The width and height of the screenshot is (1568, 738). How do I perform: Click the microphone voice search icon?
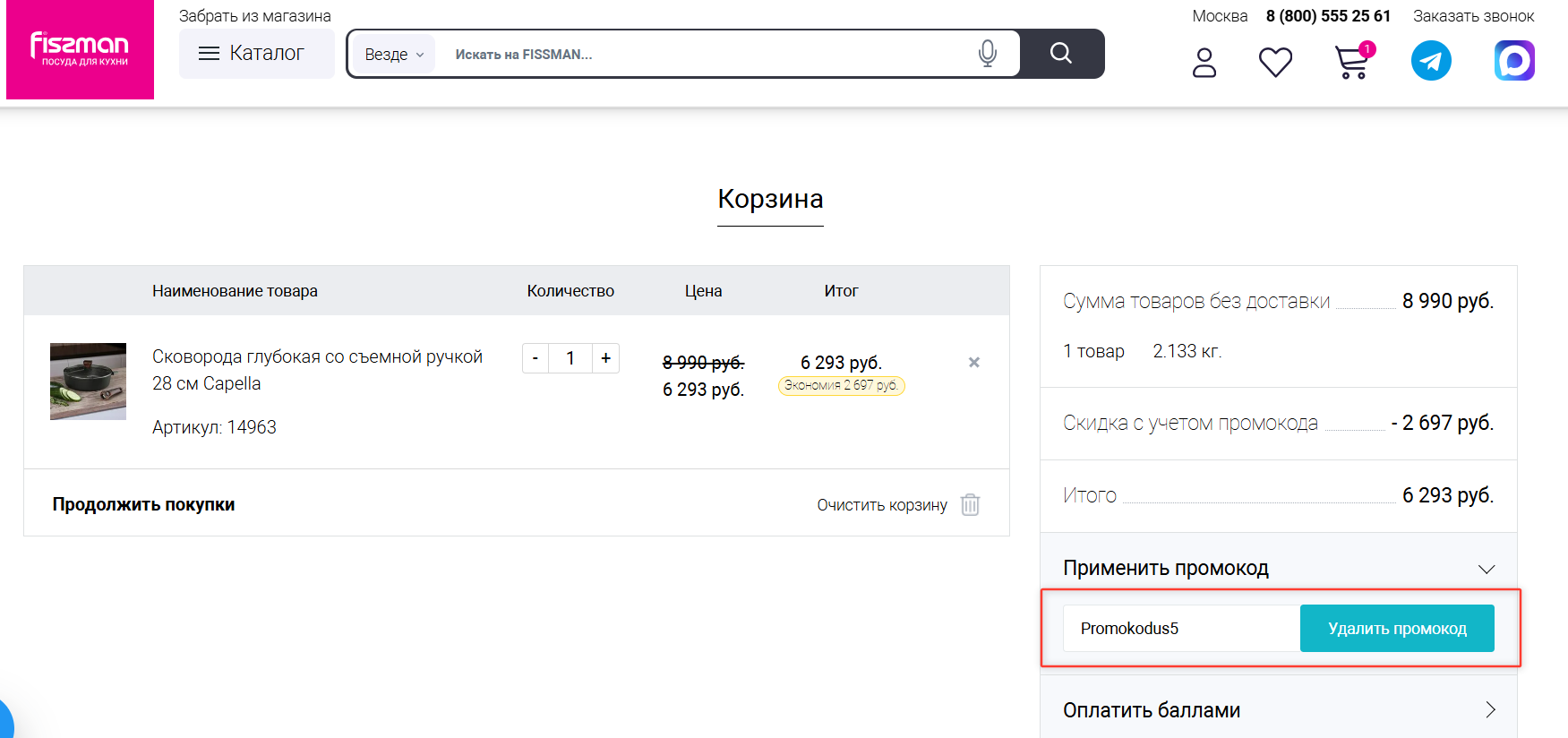987,54
